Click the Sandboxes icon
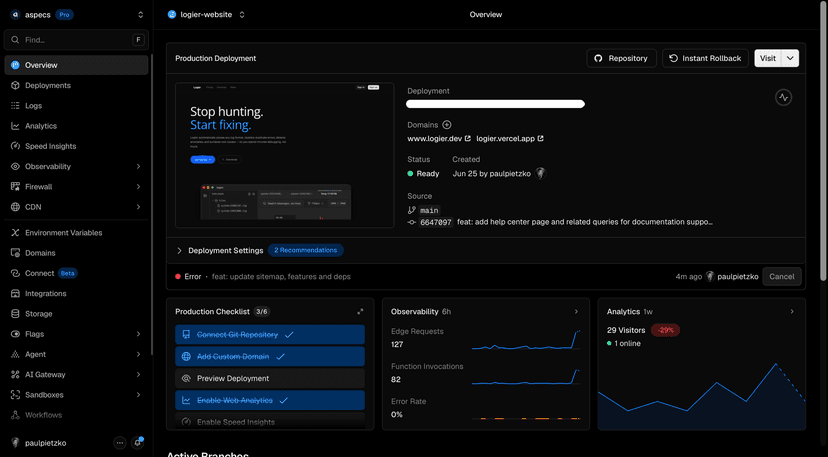 (15, 395)
